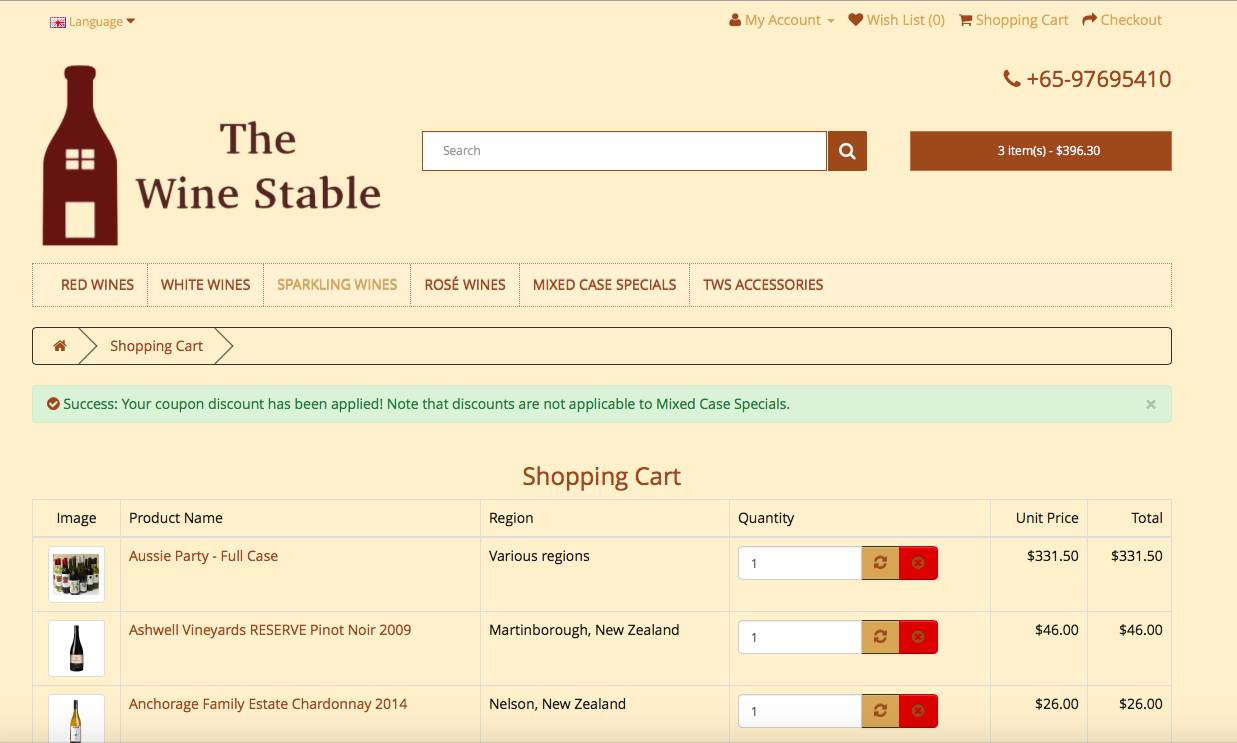Open WHITE WINES category
The height and width of the screenshot is (743, 1237).
coord(205,285)
